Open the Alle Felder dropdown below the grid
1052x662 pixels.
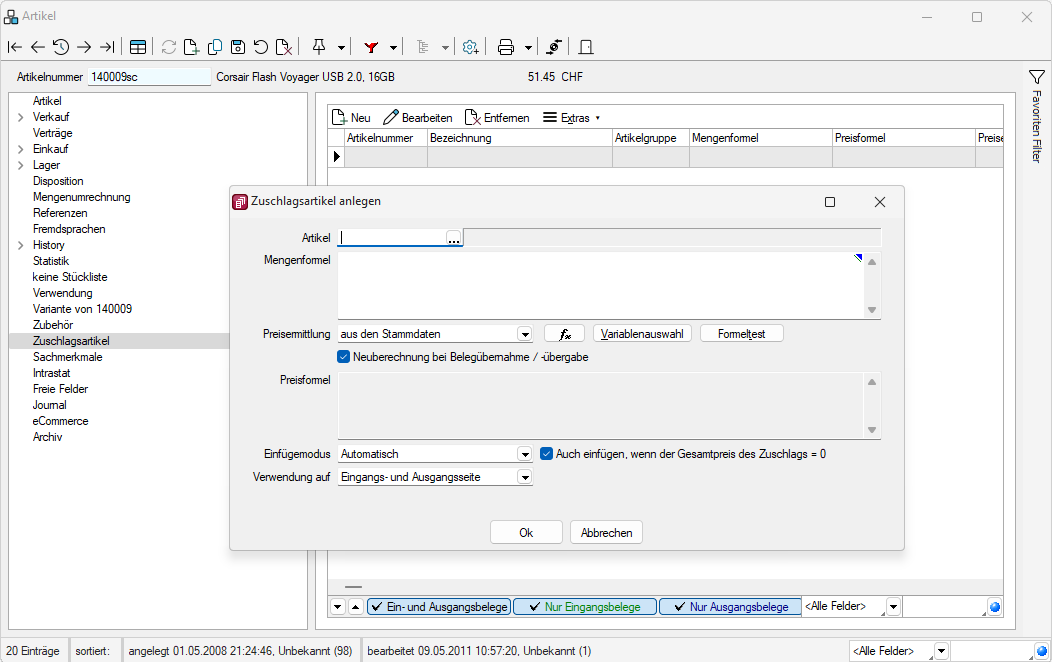tap(893, 607)
